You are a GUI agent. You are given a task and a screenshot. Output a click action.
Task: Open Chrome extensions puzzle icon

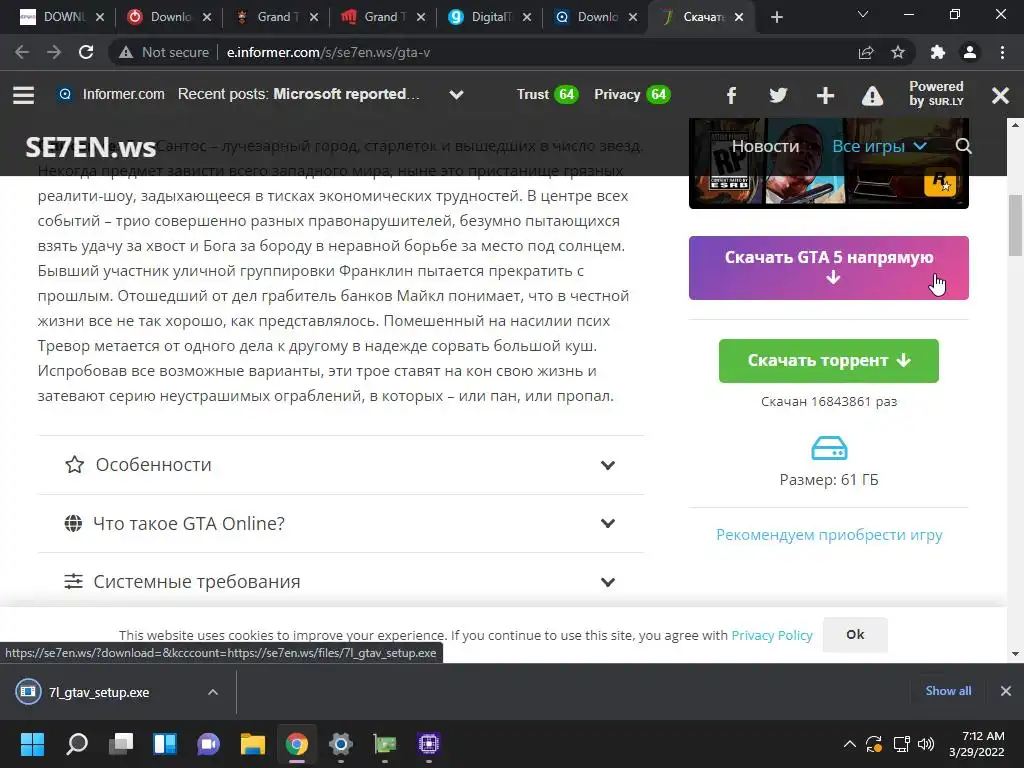point(938,52)
